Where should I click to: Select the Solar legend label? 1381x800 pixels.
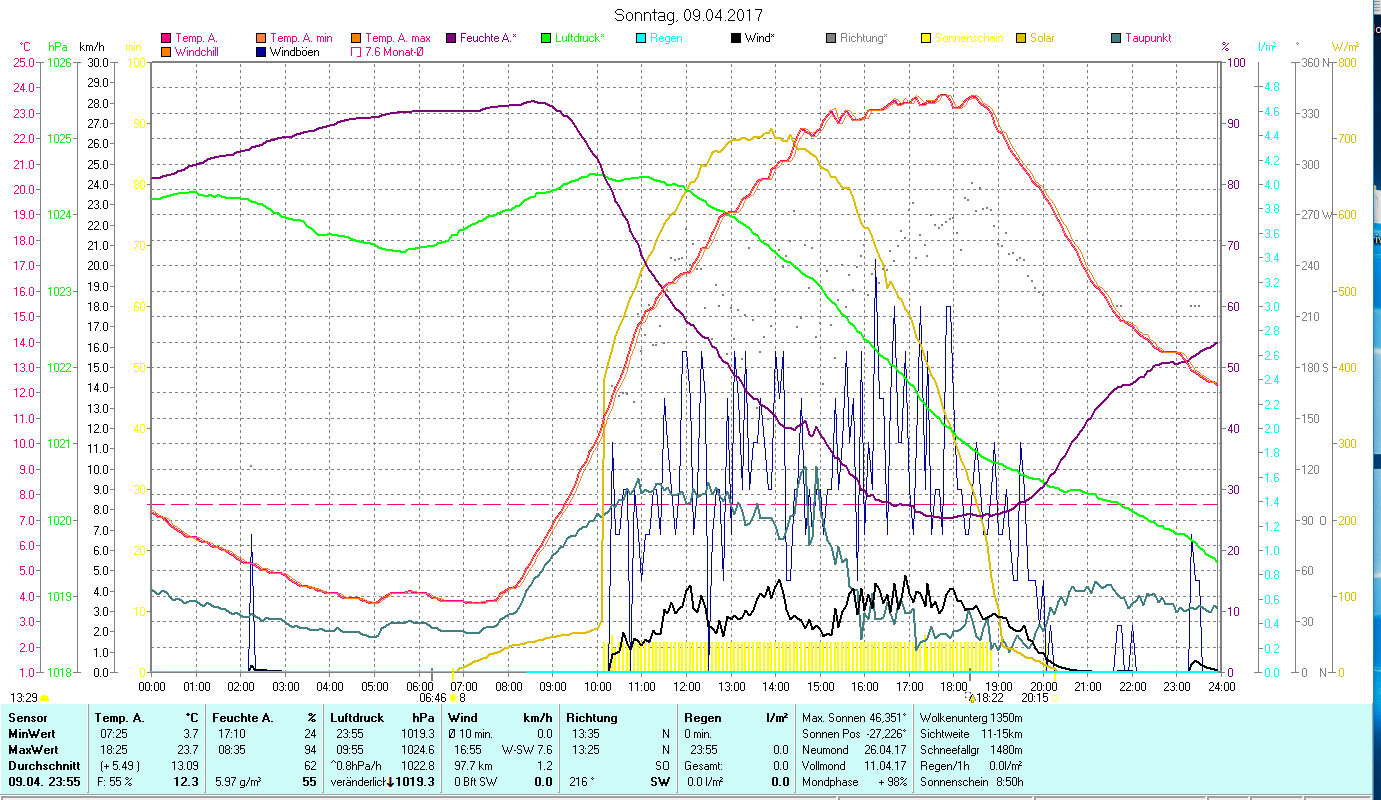click(1044, 39)
